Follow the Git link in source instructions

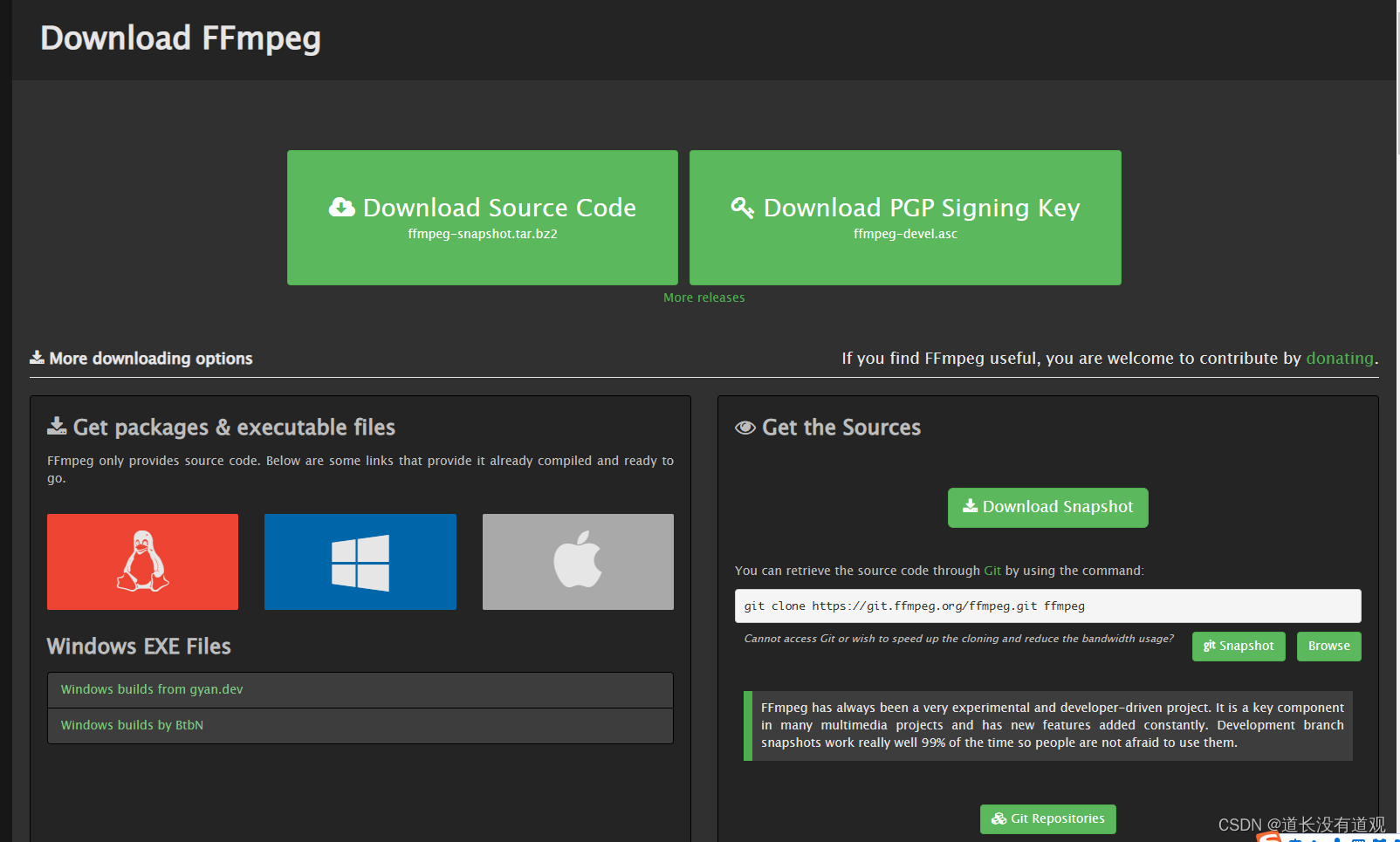pos(992,571)
